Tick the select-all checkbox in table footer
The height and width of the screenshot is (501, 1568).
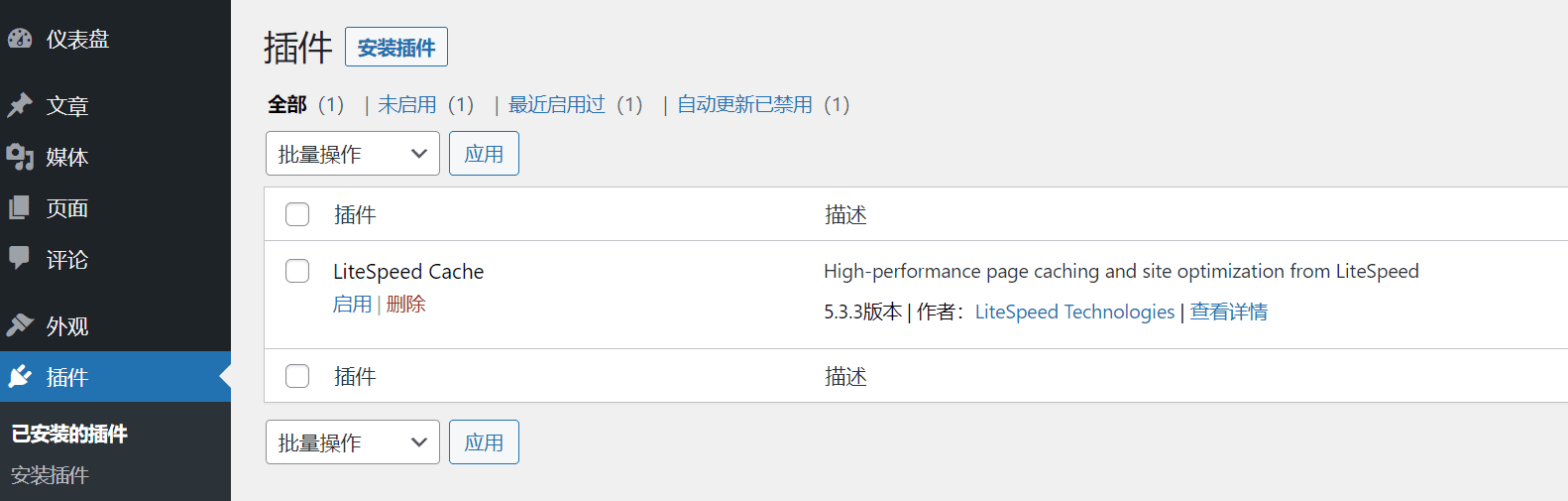[297, 376]
